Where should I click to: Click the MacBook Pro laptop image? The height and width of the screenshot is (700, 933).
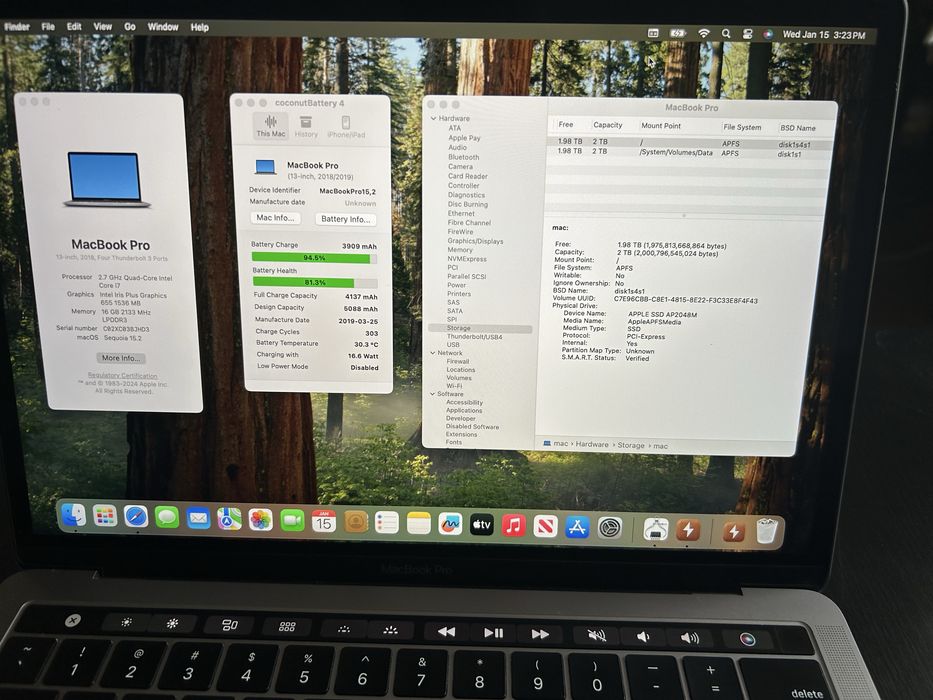point(106,180)
